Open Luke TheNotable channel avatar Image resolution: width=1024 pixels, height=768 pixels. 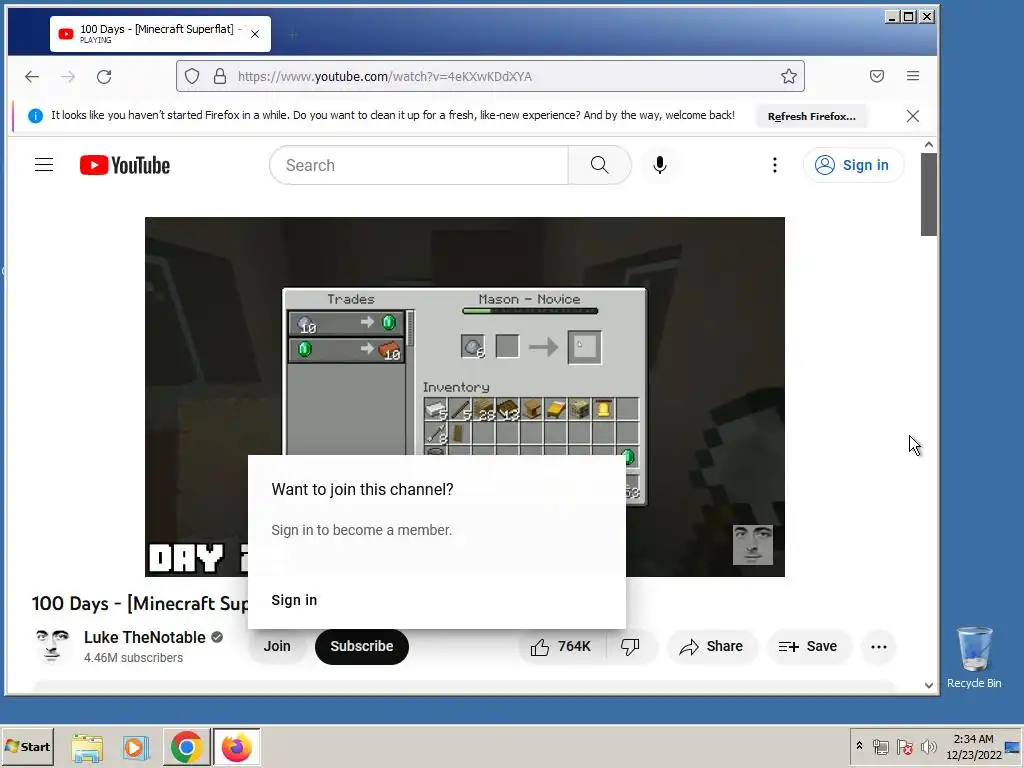click(52, 646)
